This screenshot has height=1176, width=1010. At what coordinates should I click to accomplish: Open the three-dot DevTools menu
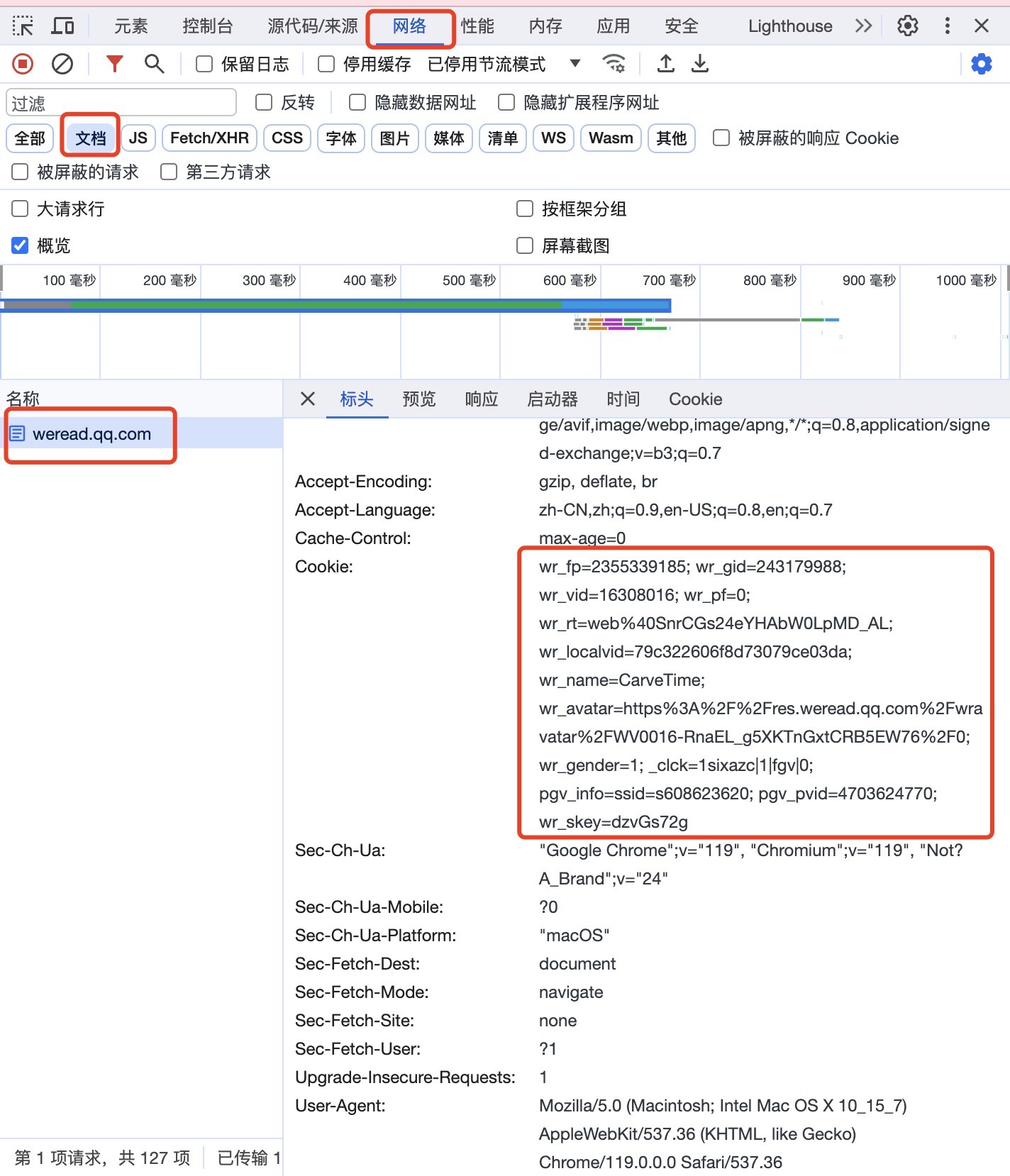tap(948, 26)
